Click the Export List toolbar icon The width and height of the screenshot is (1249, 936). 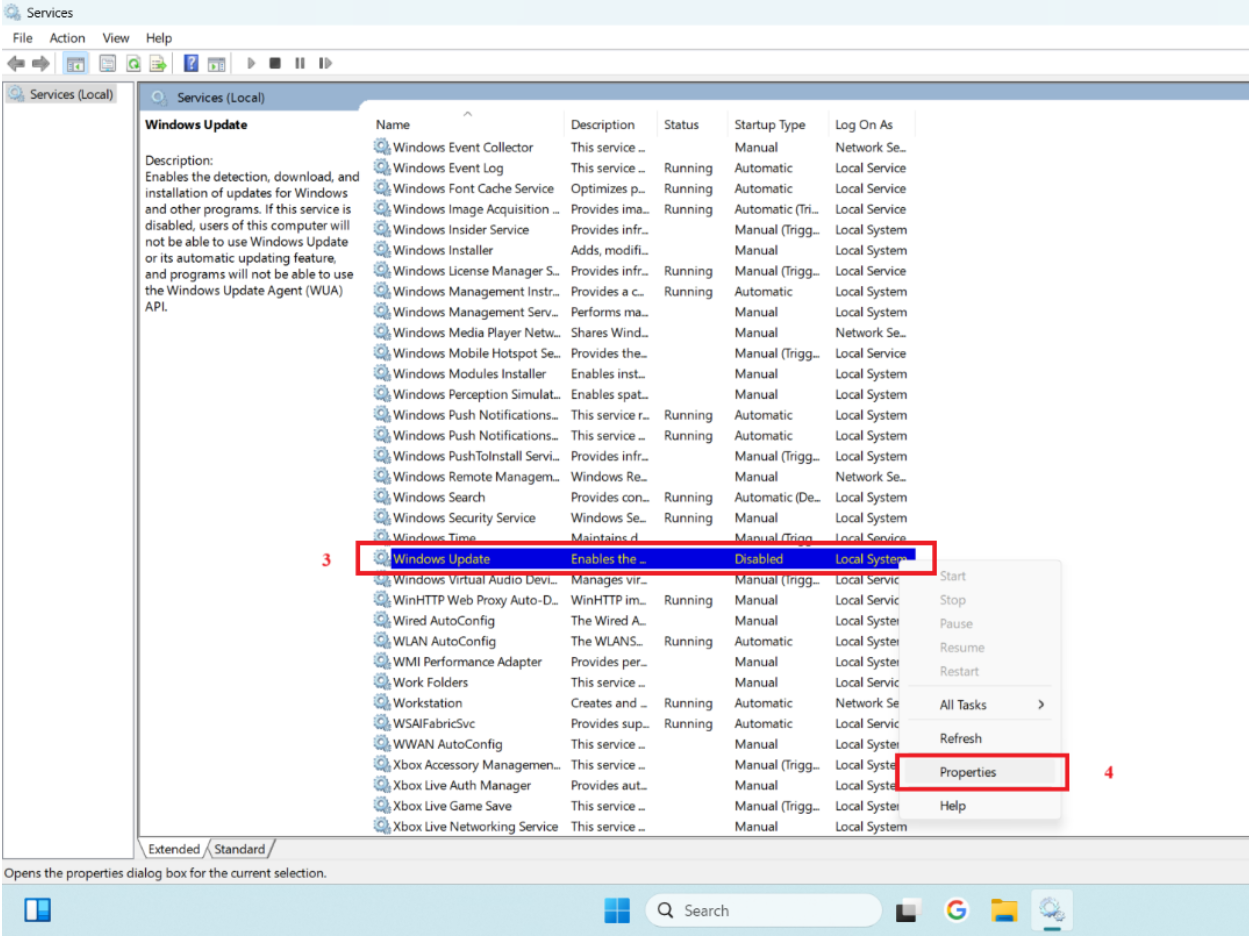pos(157,64)
